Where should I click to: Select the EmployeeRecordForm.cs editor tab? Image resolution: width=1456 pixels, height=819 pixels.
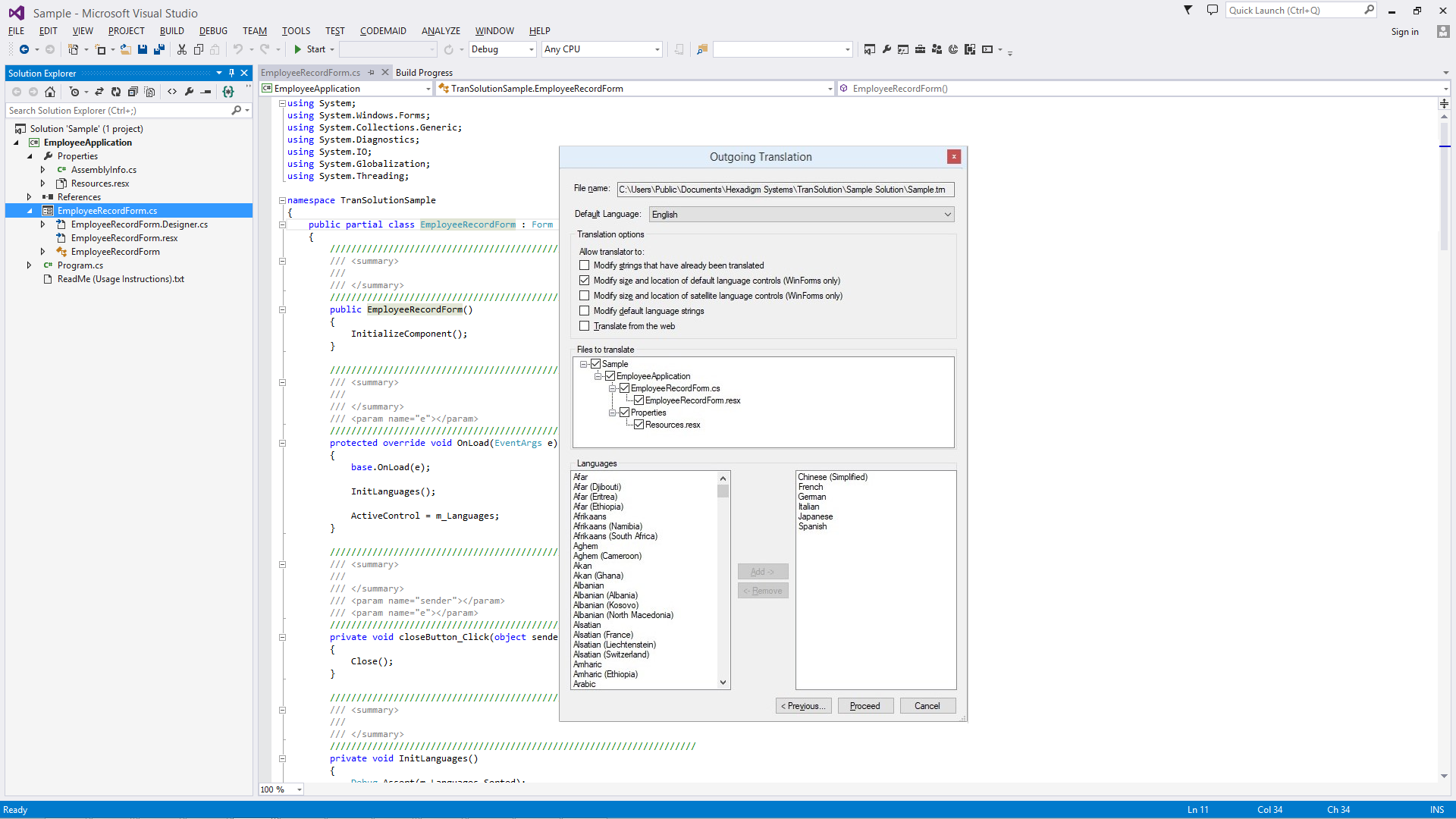[x=310, y=73]
